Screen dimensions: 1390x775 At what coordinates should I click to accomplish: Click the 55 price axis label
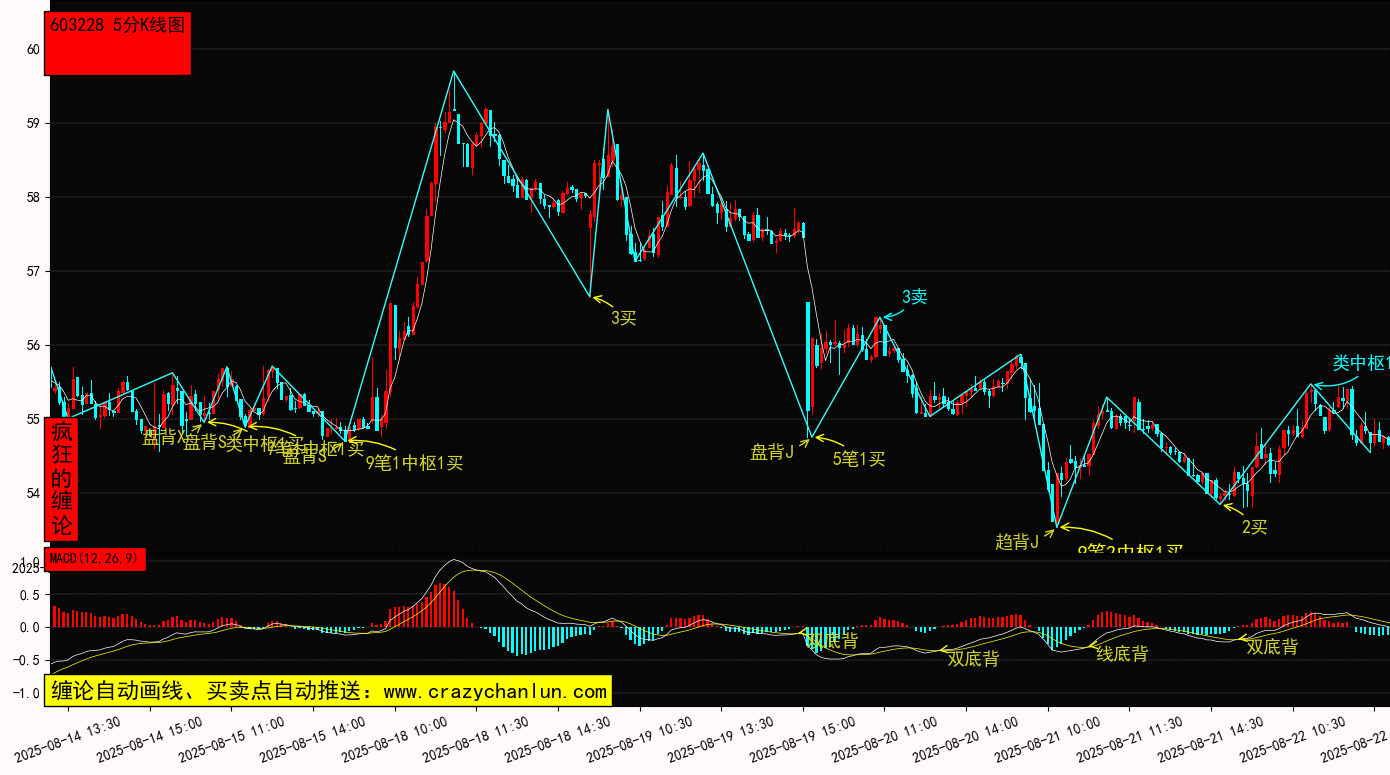(33, 419)
